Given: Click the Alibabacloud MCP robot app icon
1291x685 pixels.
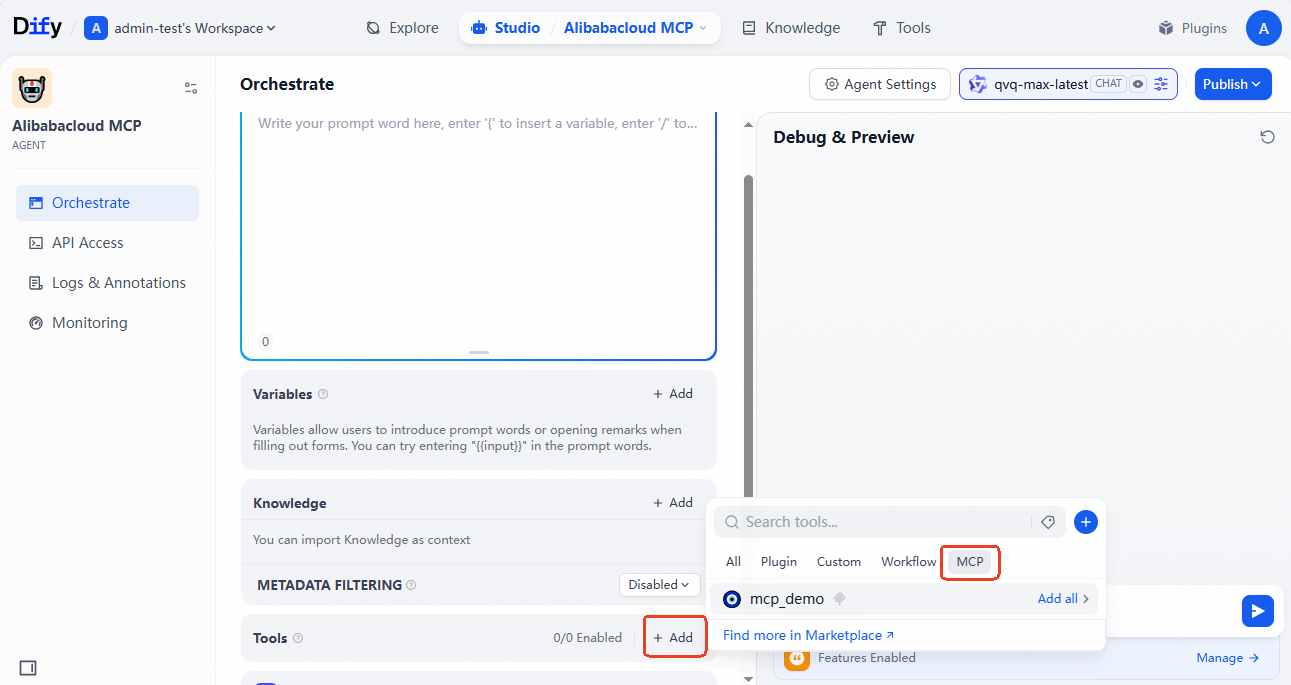Looking at the screenshot, I should 32,89.
